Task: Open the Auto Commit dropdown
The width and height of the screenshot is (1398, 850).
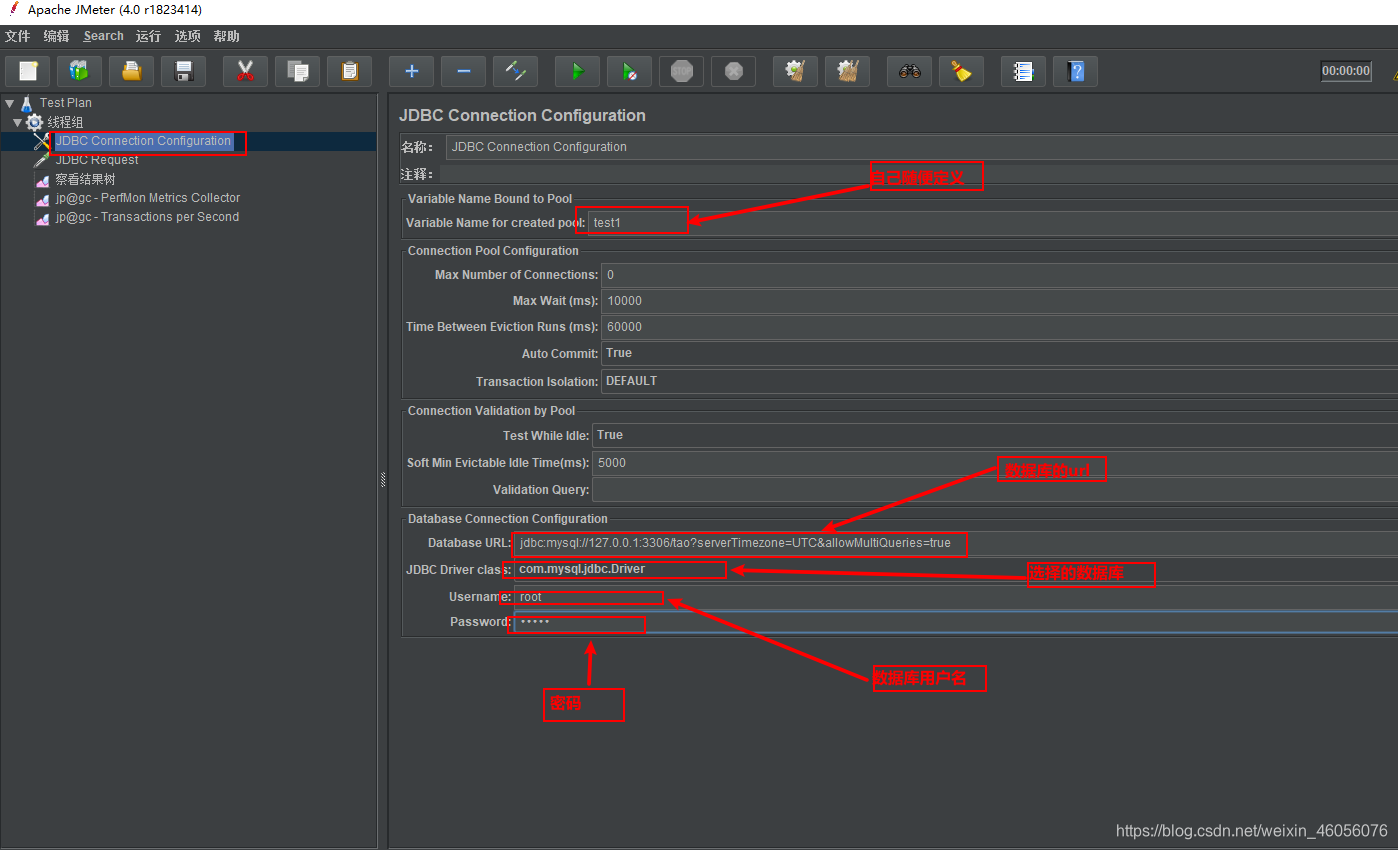Action: click(x=999, y=353)
